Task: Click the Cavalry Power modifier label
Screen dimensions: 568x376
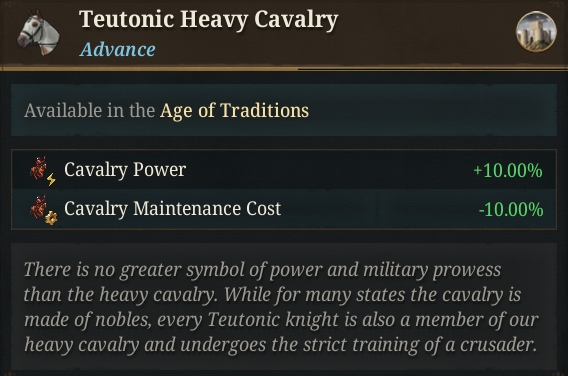Action: click(125, 170)
